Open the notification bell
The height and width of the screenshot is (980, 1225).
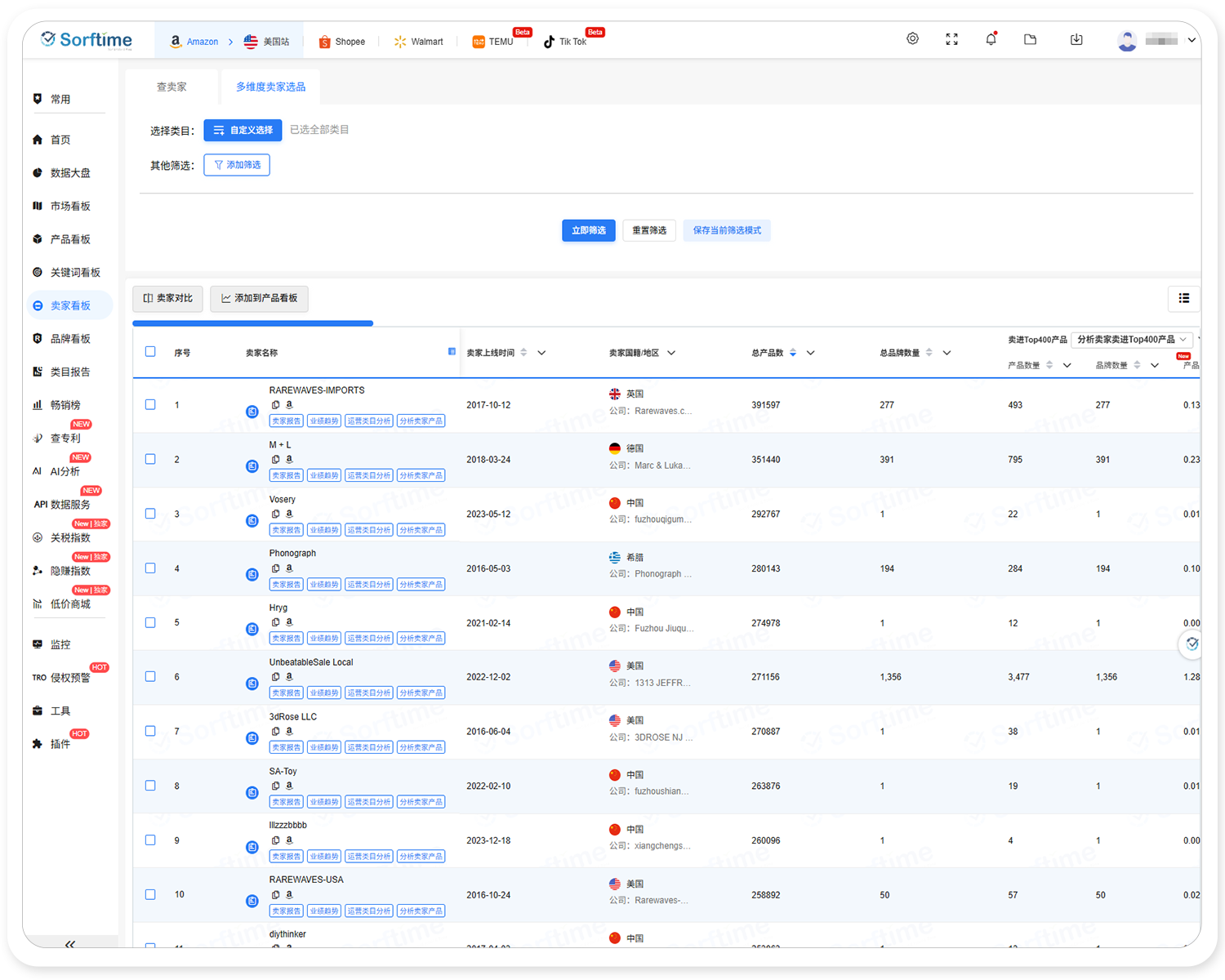[991, 39]
